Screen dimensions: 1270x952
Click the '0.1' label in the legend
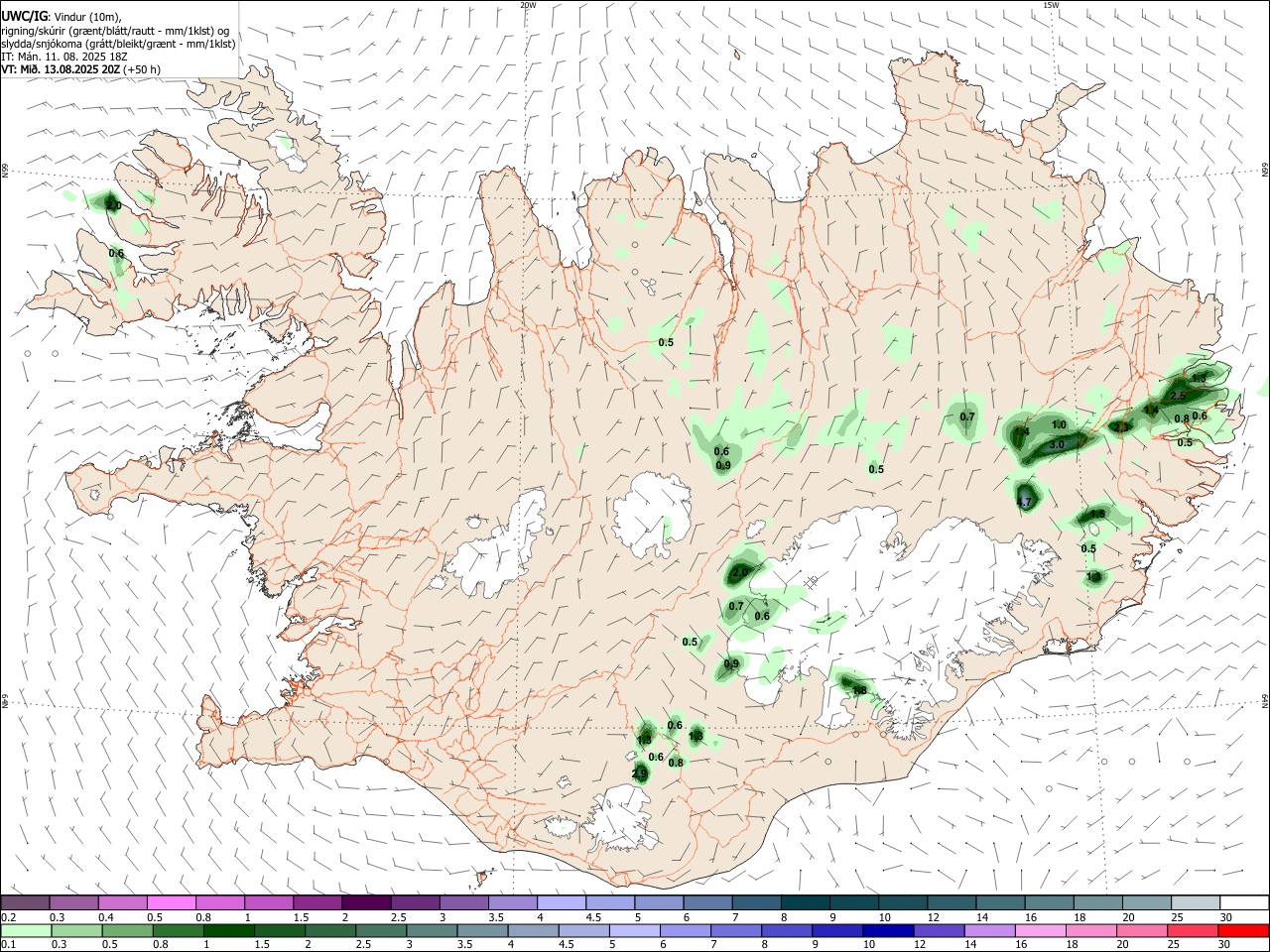(x=9, y=945)
